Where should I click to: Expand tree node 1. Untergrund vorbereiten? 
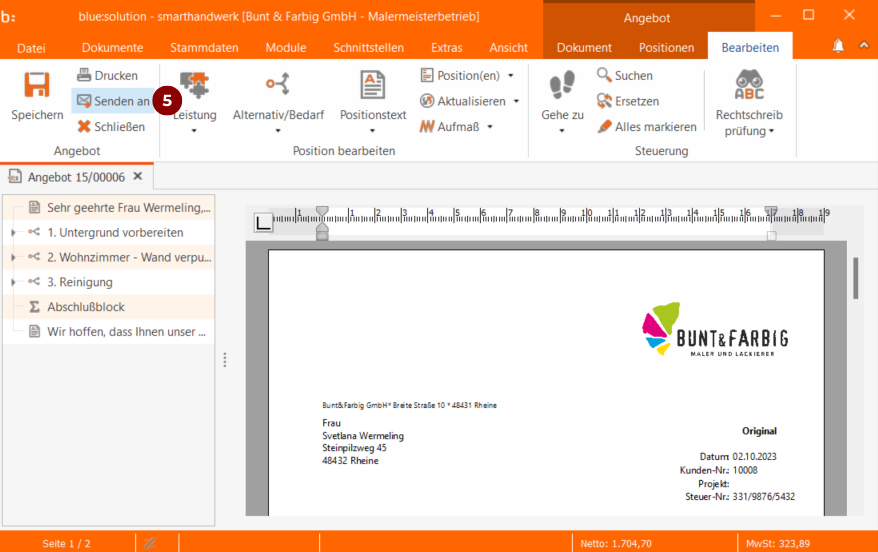pyautogui.click(x=13, y=232)
